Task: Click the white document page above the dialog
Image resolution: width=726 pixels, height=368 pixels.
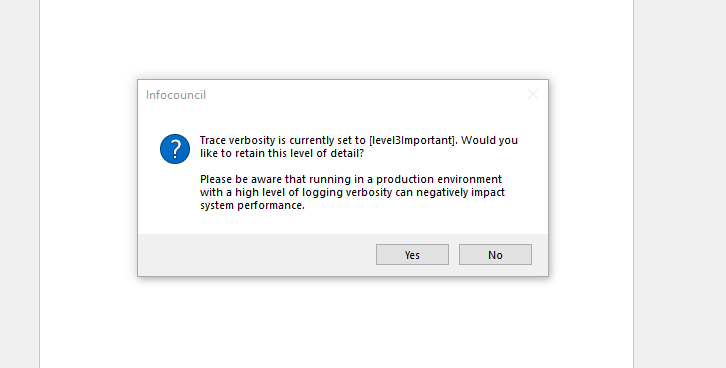Action: pyautogui.click(x=337, y=39)
